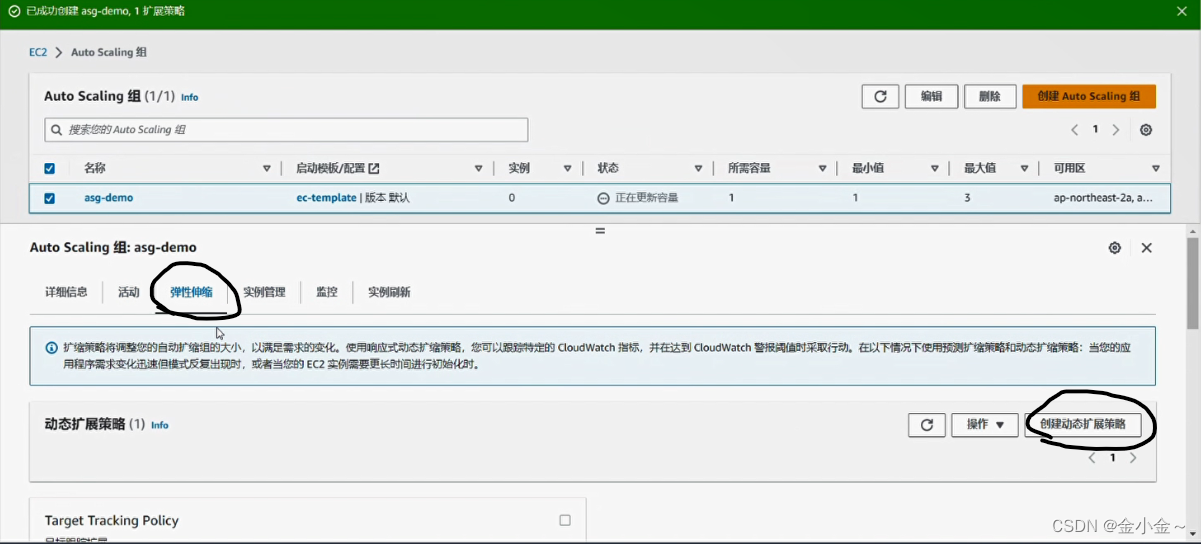Switch to the 弹性伸缩 tab
The height and width of the screenshot is (544, 1201).
click(x=191, y=292)
